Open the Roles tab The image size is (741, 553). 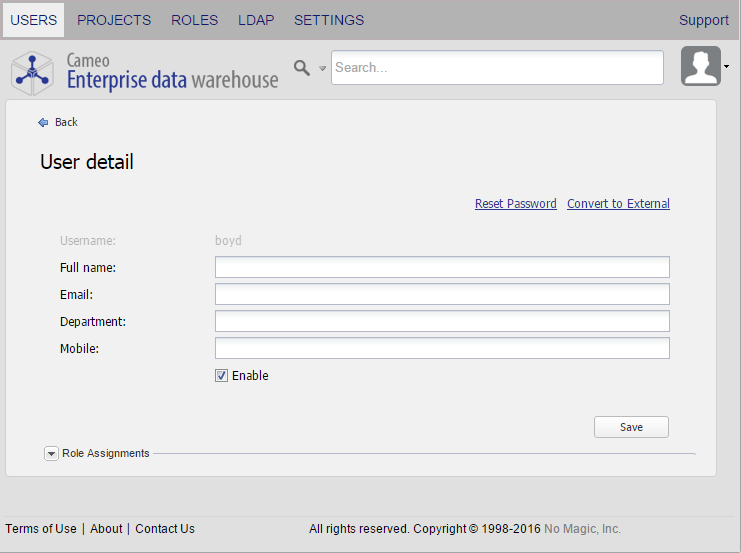point(194,20)
